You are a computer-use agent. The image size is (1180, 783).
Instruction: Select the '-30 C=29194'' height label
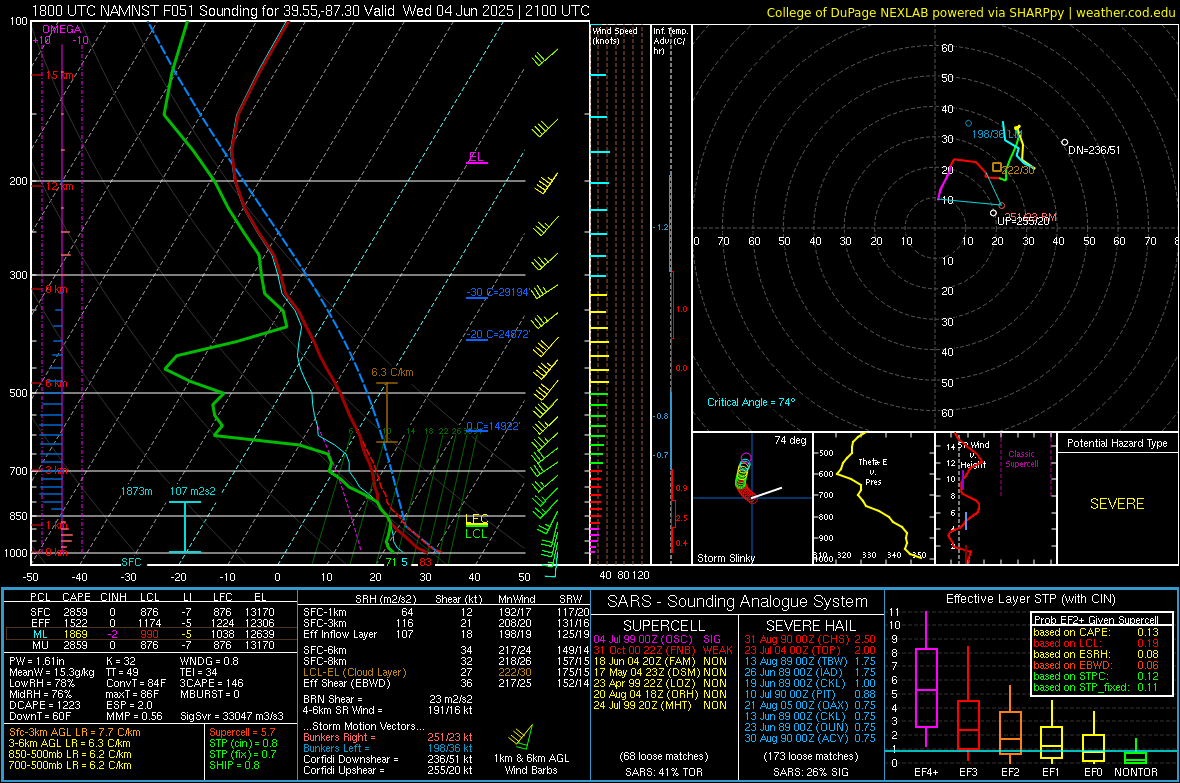[x=498, y=292]
